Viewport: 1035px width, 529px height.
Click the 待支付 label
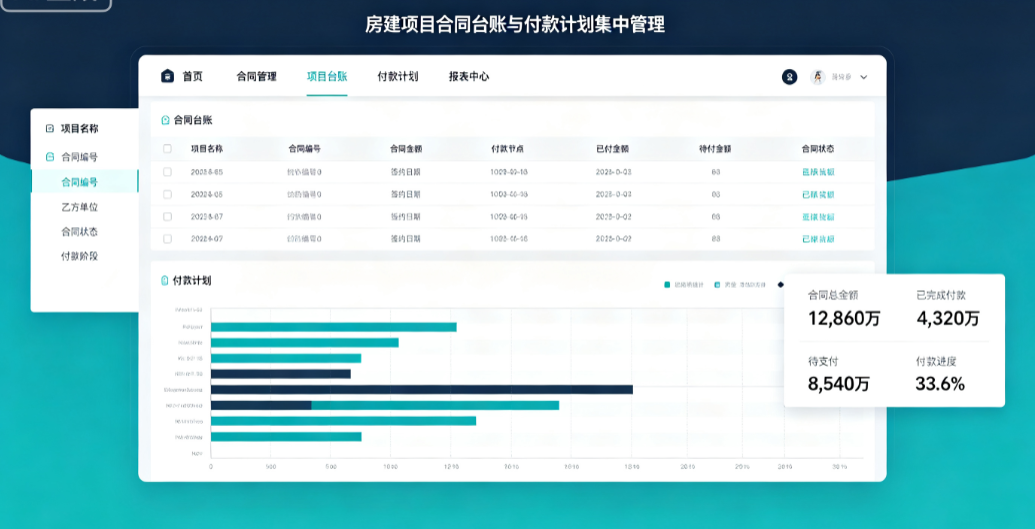coord(823,361)
